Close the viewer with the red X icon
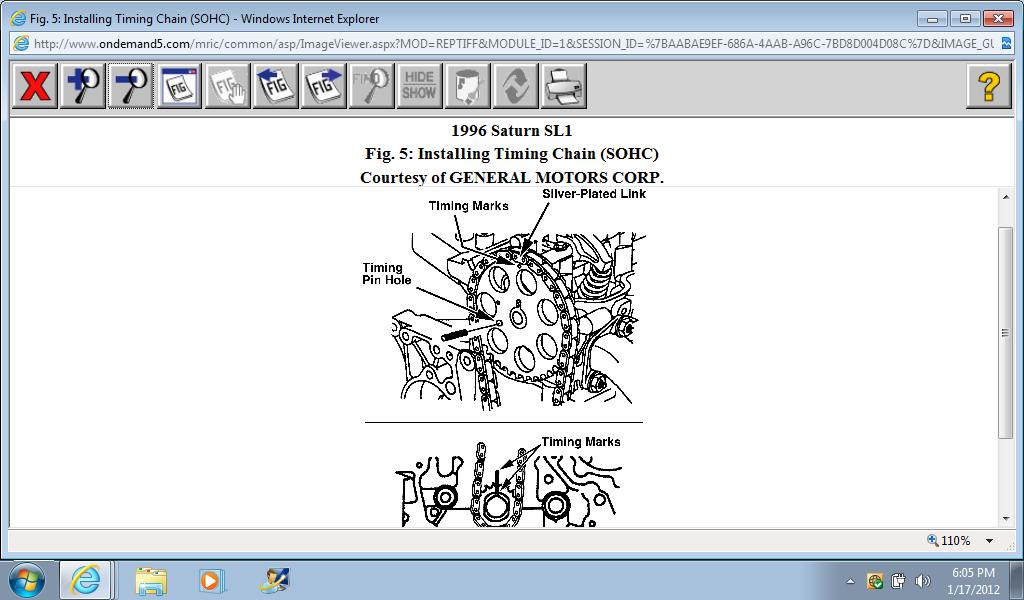1024x600 pixels. 35,86
